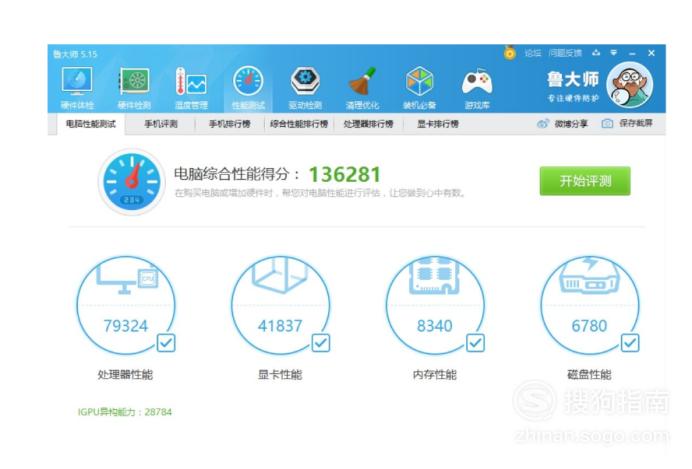The image size is (692, 469).
Task: Select the 性能测试 performance test icon
Action: [x=248, y=81]
